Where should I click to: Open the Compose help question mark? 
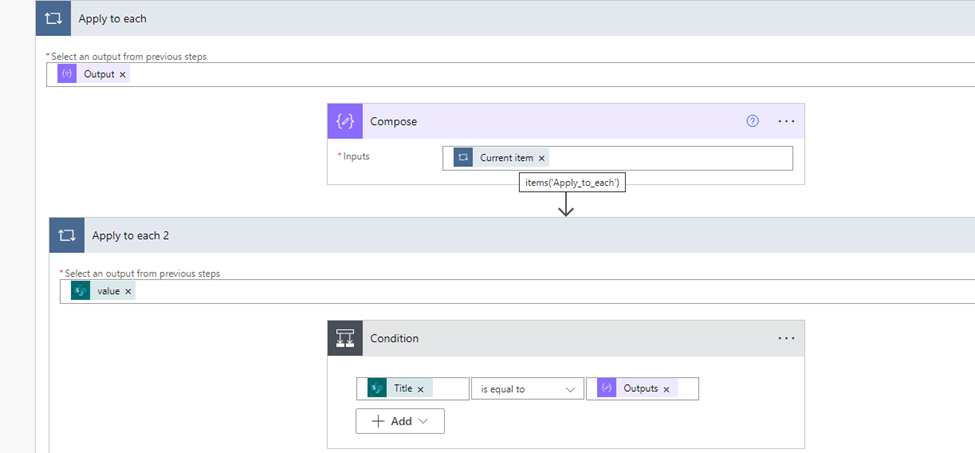(x=752, y=121)
